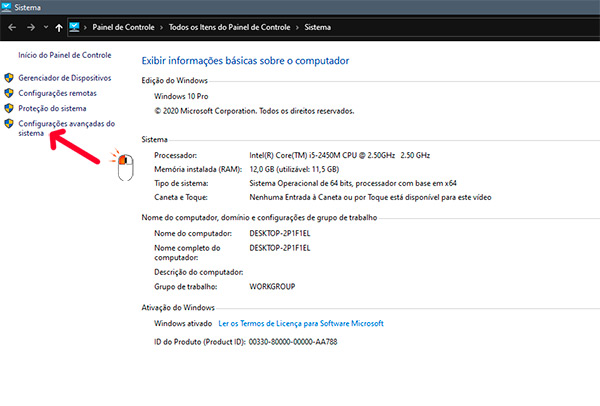Viewport: 600px width, 406px height.
Task: Go up one level with up arrow
Action: (59, 28)
